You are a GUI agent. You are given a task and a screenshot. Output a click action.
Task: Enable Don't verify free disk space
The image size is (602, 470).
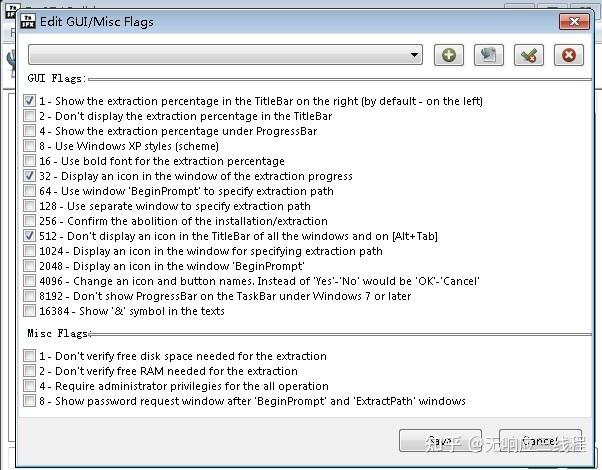(x=29, y=356)
